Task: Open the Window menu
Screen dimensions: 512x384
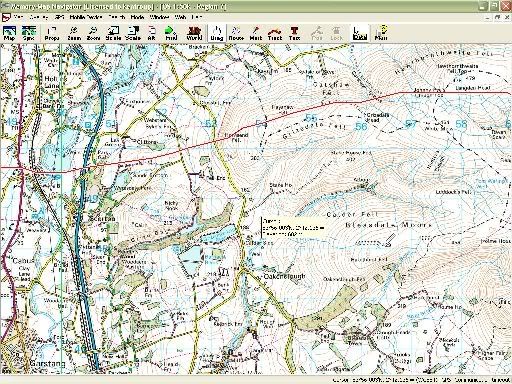Action: 159,17
